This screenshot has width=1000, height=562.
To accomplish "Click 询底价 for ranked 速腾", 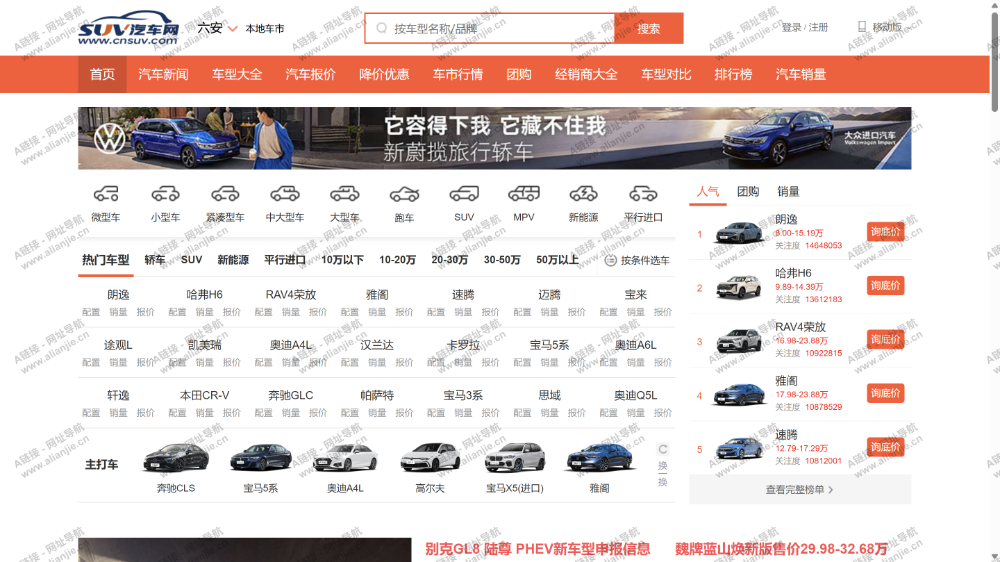I will click(x=885, y=447).
